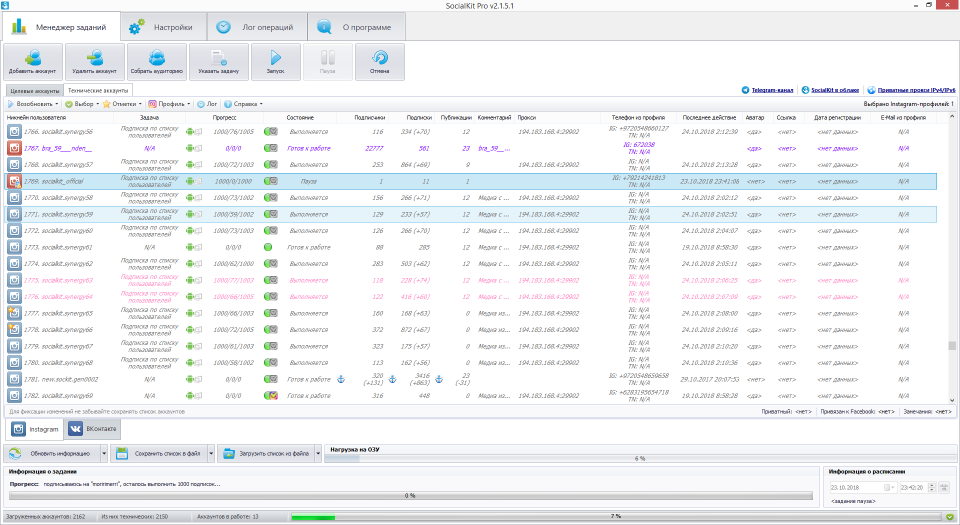Click the calendar clock icon beside the time field
960x525 pixels.
click(x=944, y=488)
